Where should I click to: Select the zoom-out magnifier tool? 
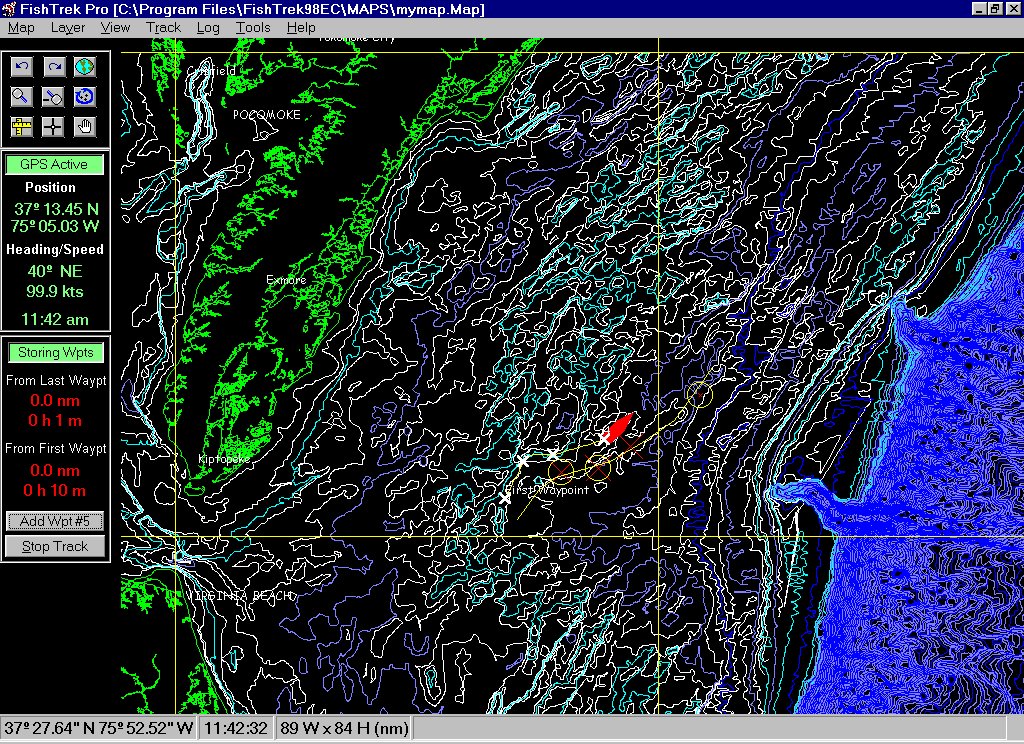(x=54, y=97)
